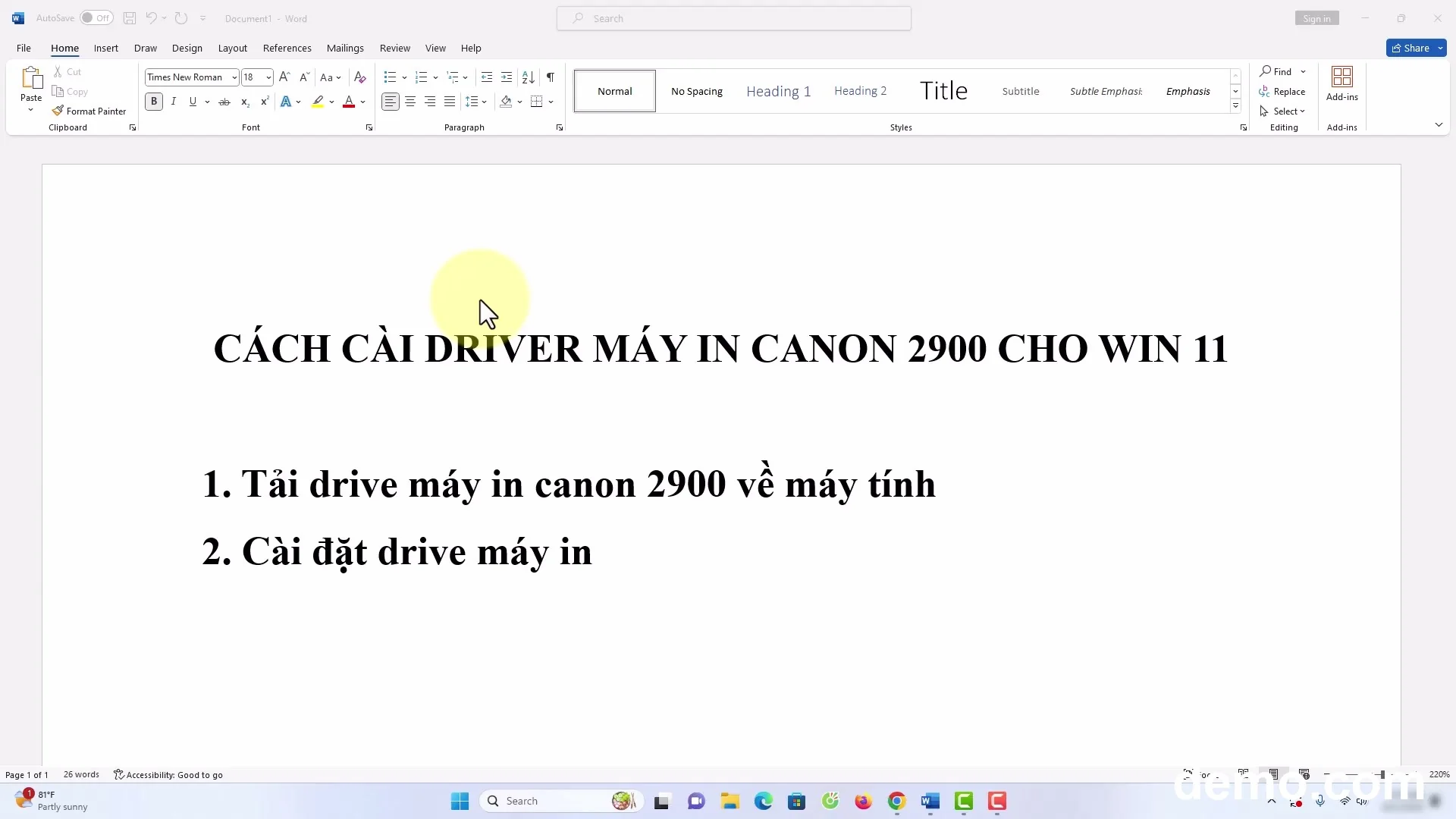This screenshot has width=1456, height=819.
Task: Open the borders dropdown arrow
Action: 551,102
